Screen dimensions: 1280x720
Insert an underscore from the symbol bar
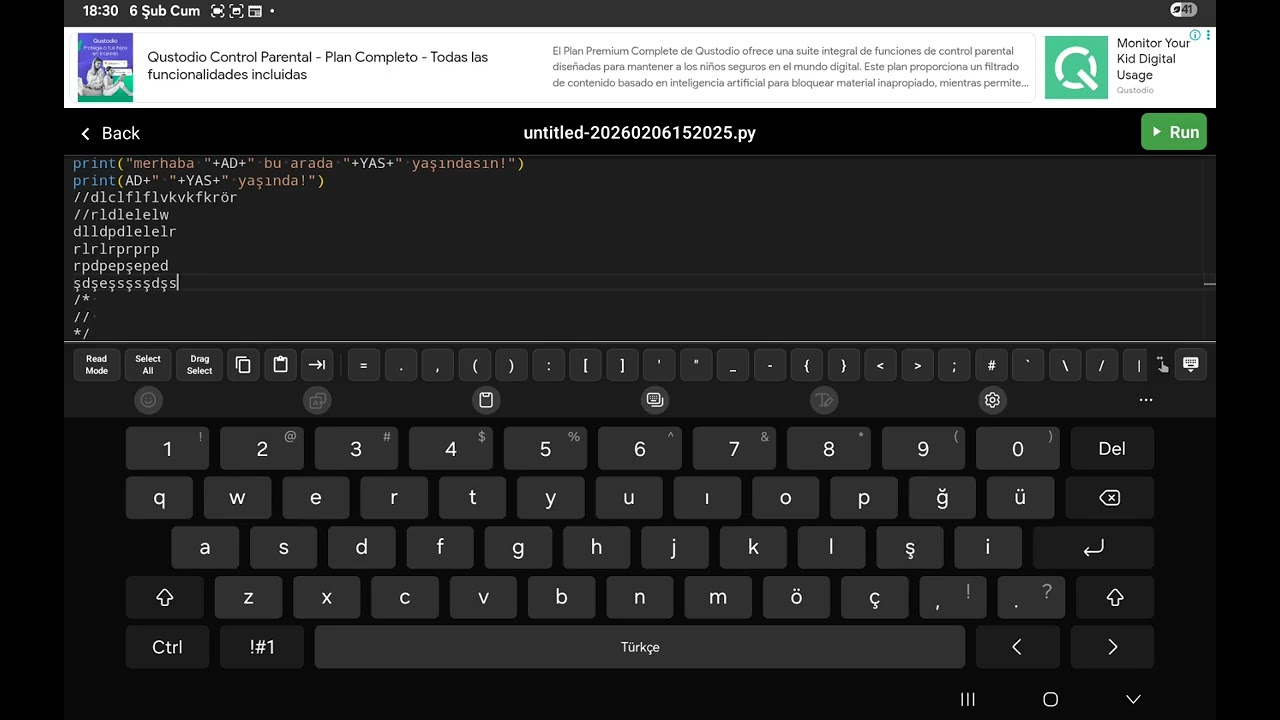pyautogui.click(x=733, y=366)
